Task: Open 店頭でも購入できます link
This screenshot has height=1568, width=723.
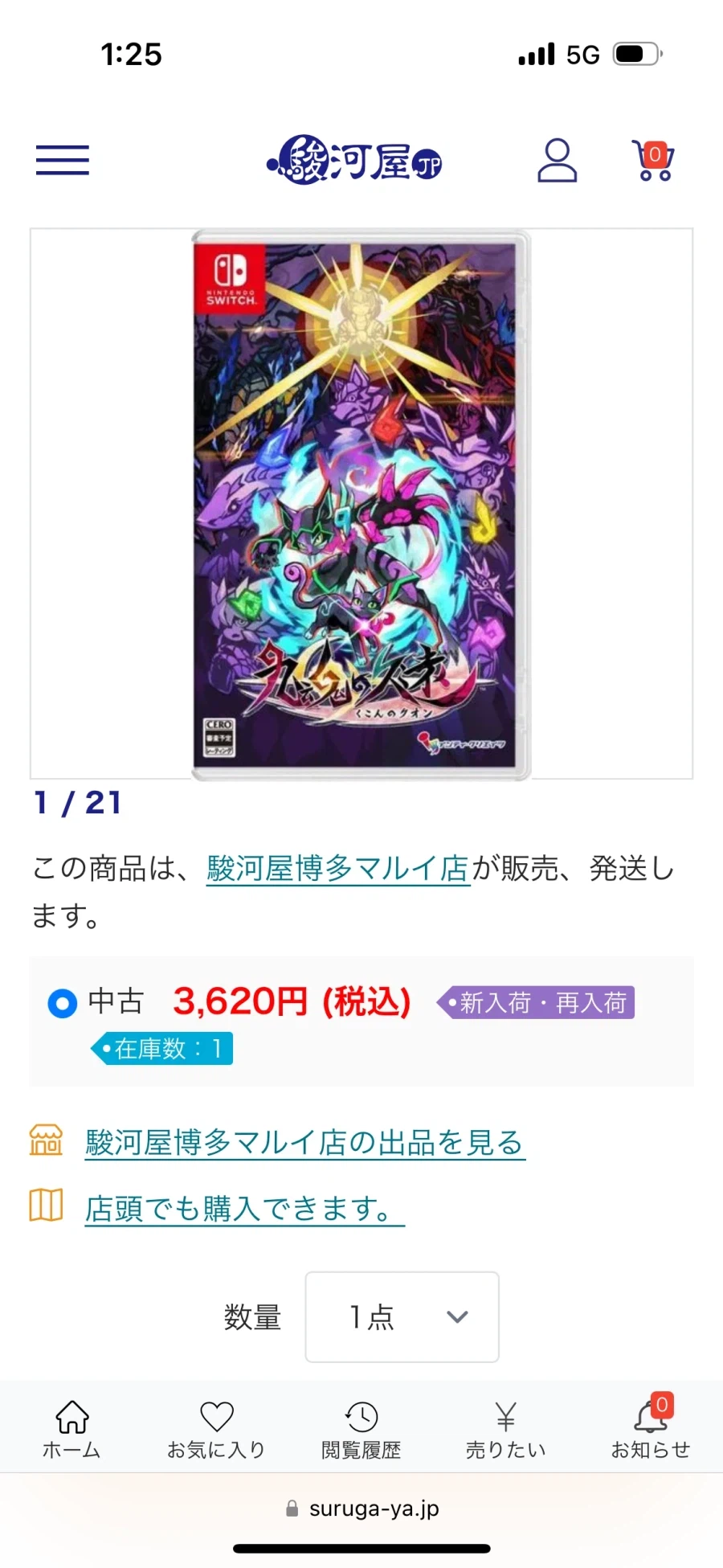Action: (245, 1208)
